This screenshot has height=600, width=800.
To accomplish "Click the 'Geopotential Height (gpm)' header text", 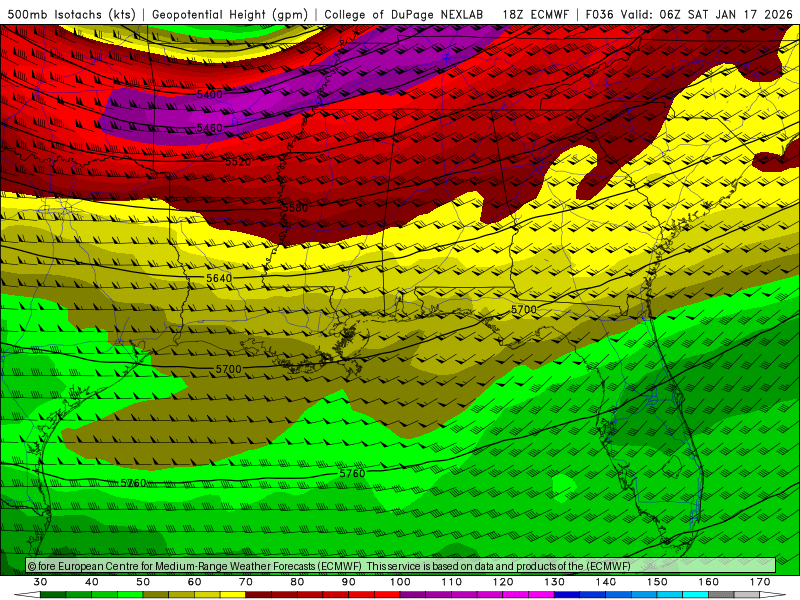I will pyautogui.click(x=230, y=14).
